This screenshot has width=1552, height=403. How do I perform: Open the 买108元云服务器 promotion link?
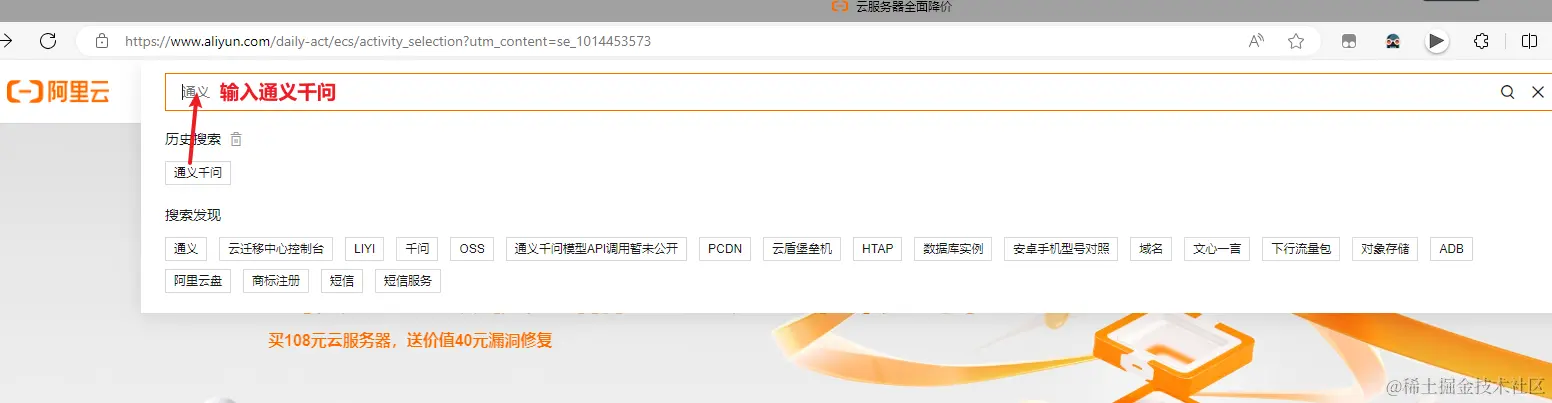tap(410, 341)
